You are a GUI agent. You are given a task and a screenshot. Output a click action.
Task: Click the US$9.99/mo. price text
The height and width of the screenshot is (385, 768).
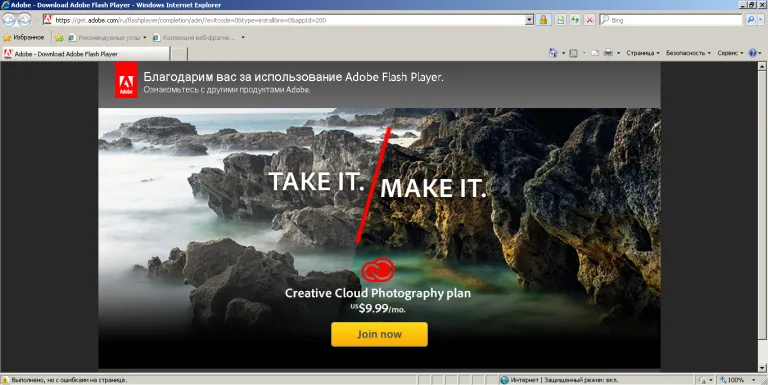click(x=378, y=309)
